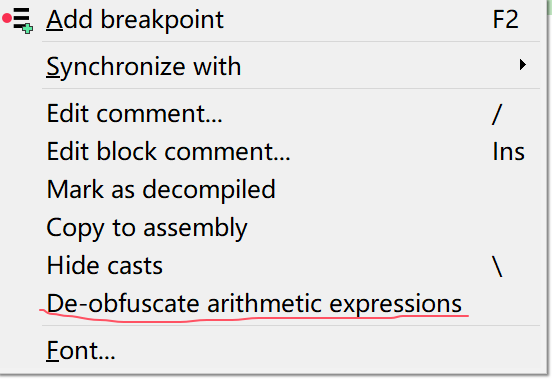Click the F2 shortcut label of Add breakpoint
The image size is (552, 380).
coord(506,20)
